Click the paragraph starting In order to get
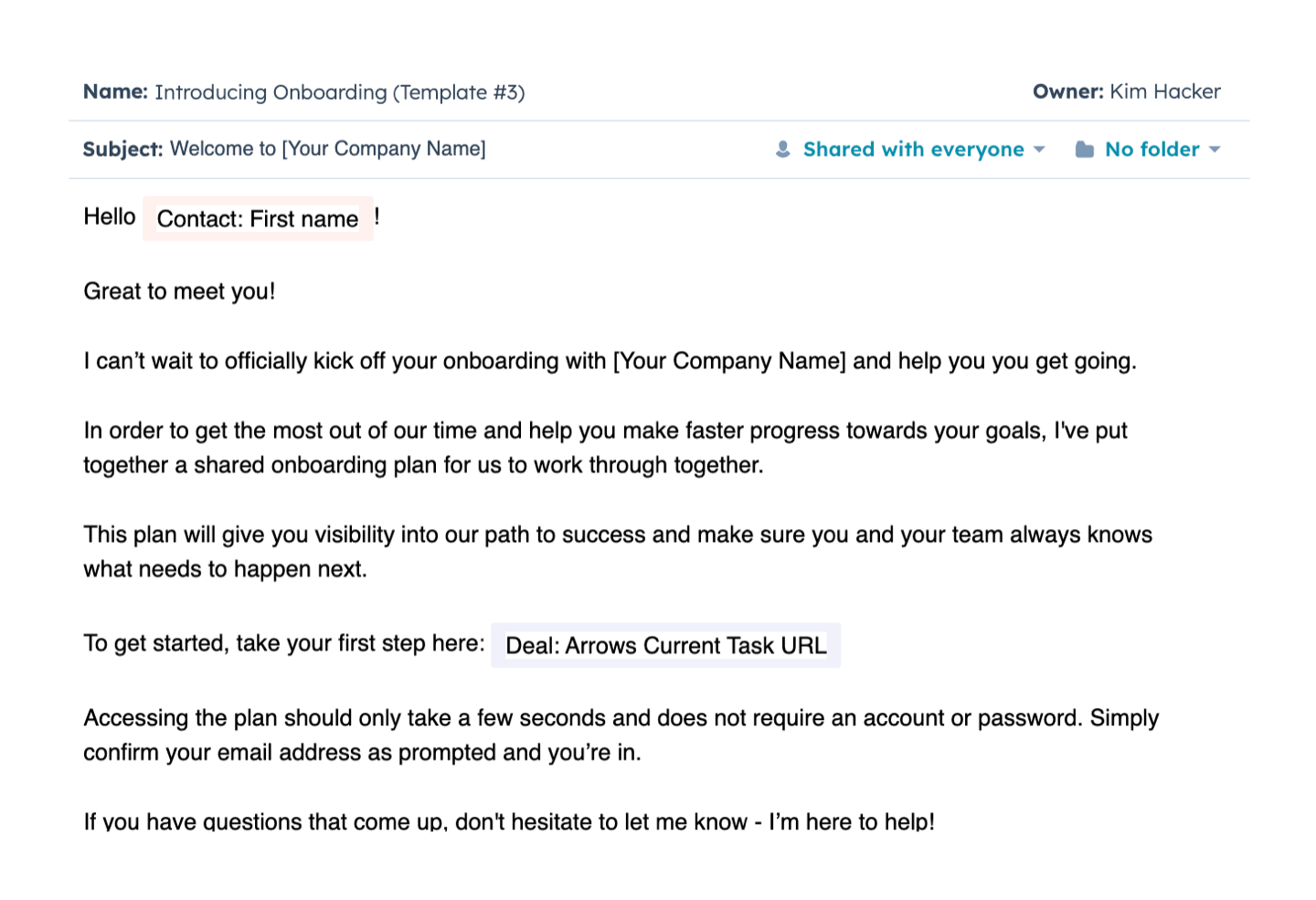The height and width of the screenshot is (900, 1316). tap(605, 448)
